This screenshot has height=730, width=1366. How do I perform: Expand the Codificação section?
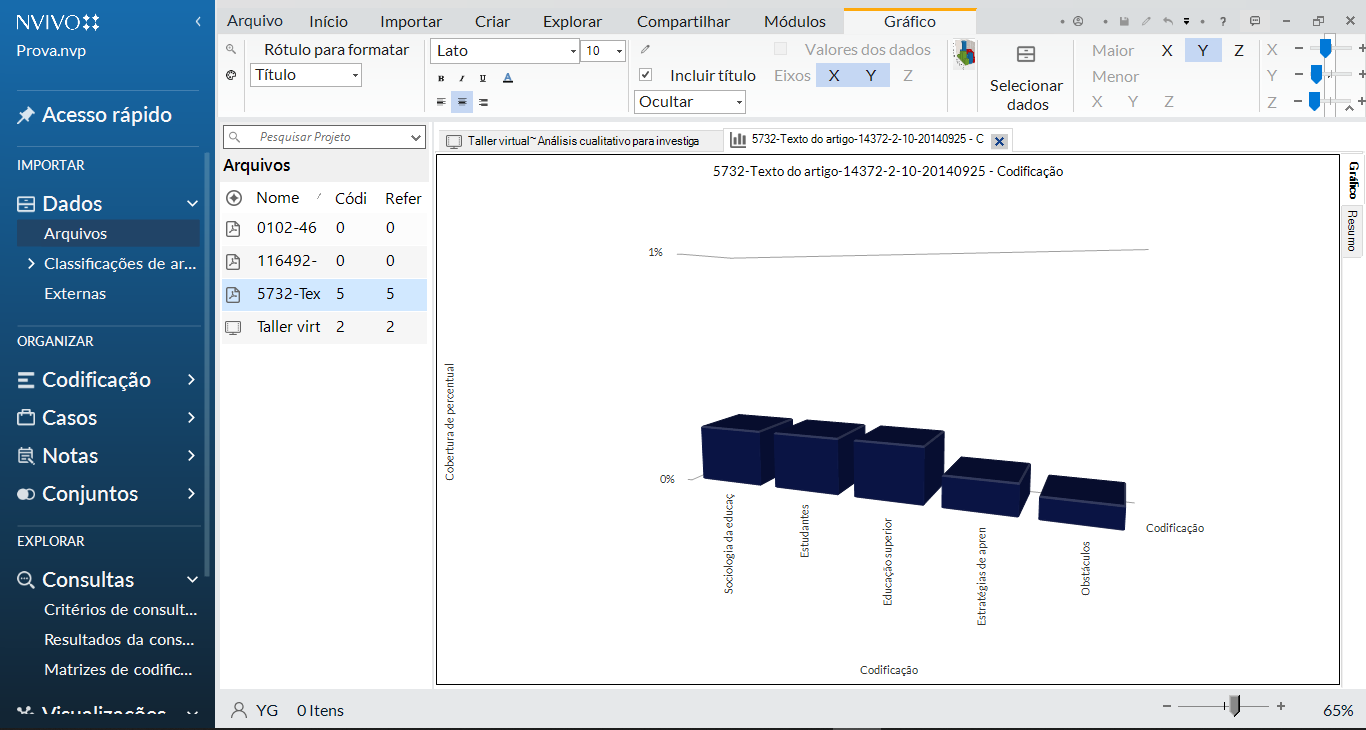[191, 380]
